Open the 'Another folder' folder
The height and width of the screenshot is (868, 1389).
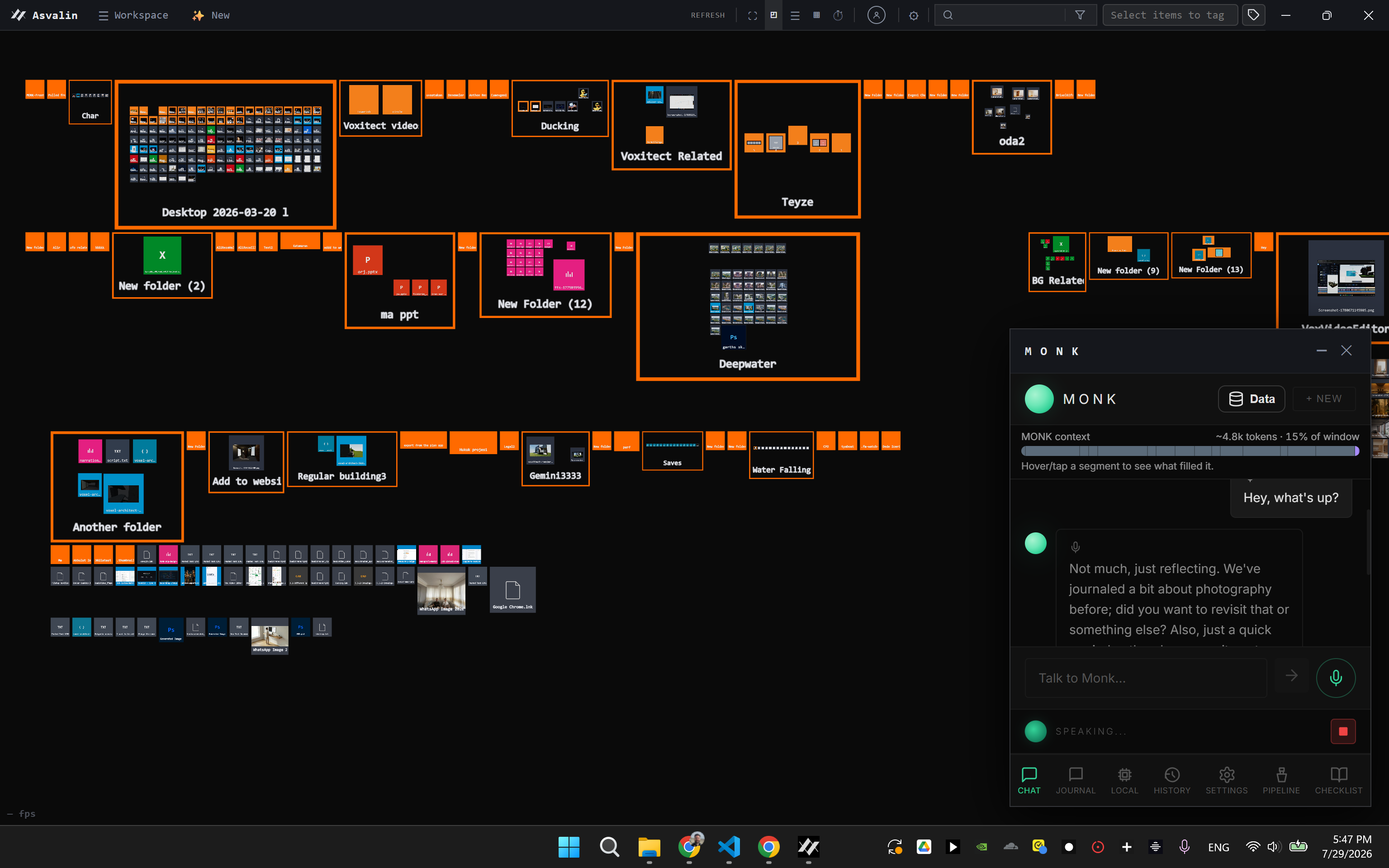117,486
